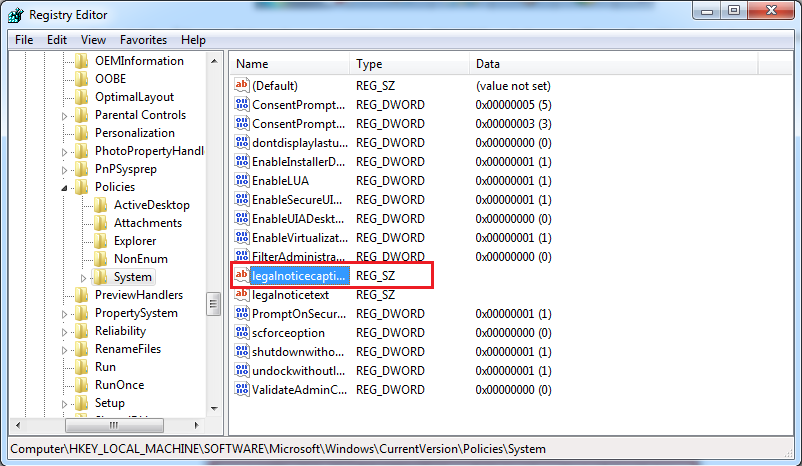Viewport: 802px width, 466px height.
Task: Expand the System key arrow
Action: point(84,277)
